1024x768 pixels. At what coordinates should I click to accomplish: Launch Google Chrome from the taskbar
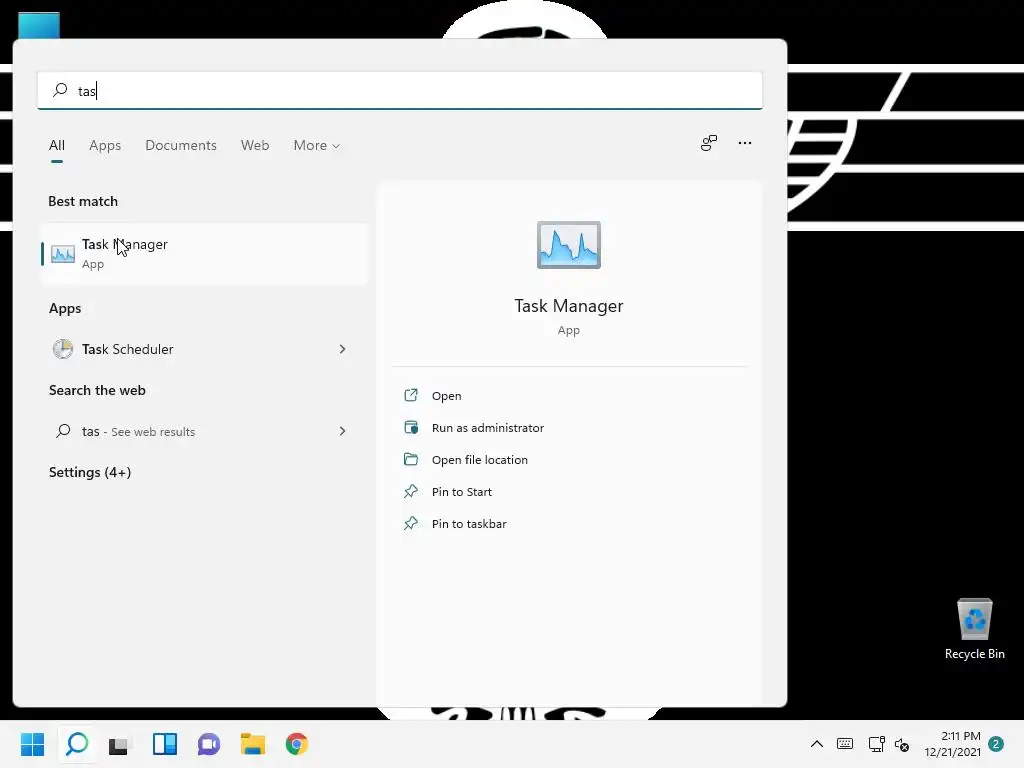[296, 744]
